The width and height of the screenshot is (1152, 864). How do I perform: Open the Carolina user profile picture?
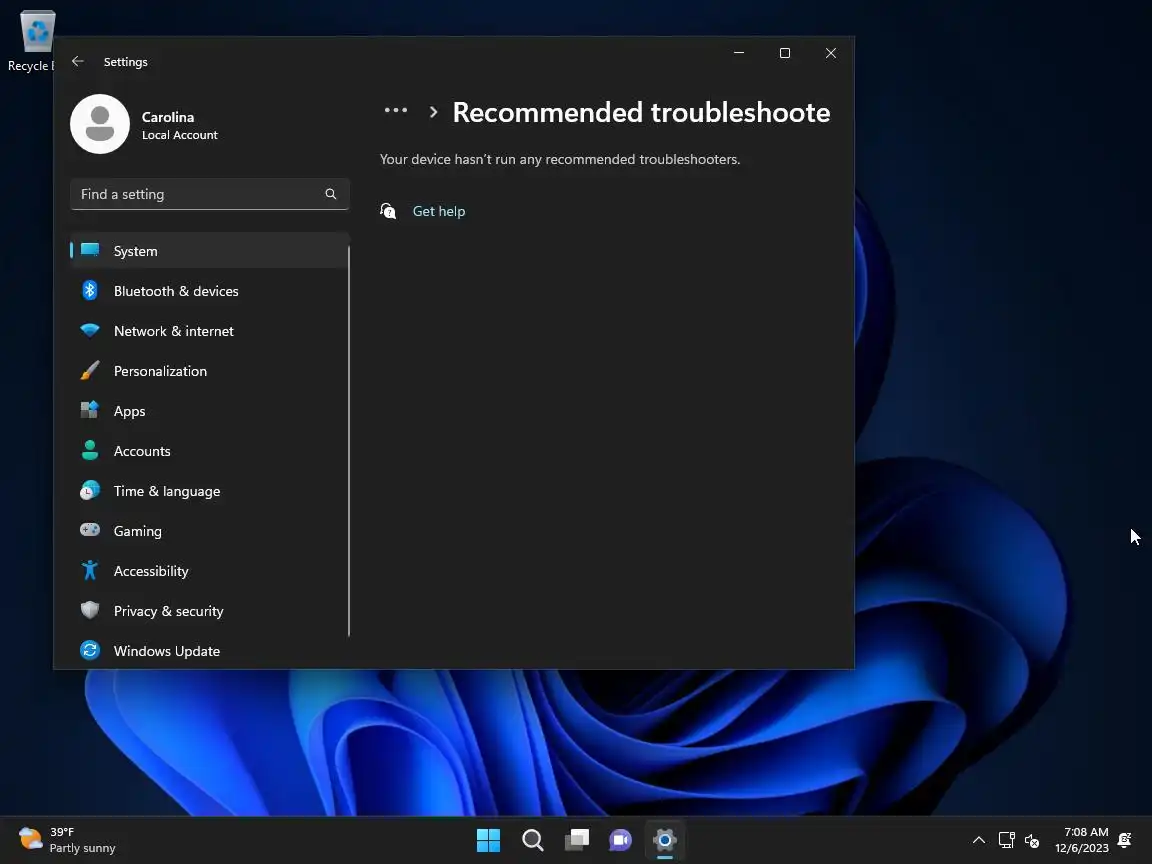click(100, 124)
